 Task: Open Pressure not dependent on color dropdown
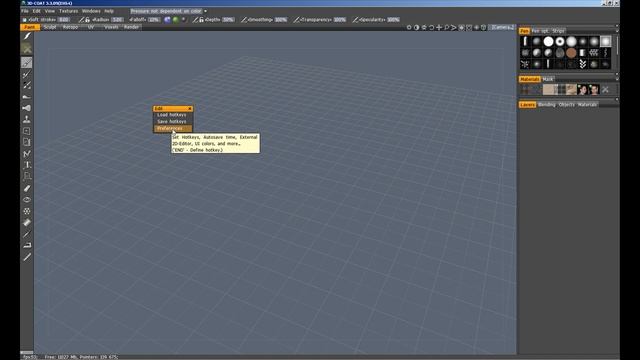click(x=169, y=11)
